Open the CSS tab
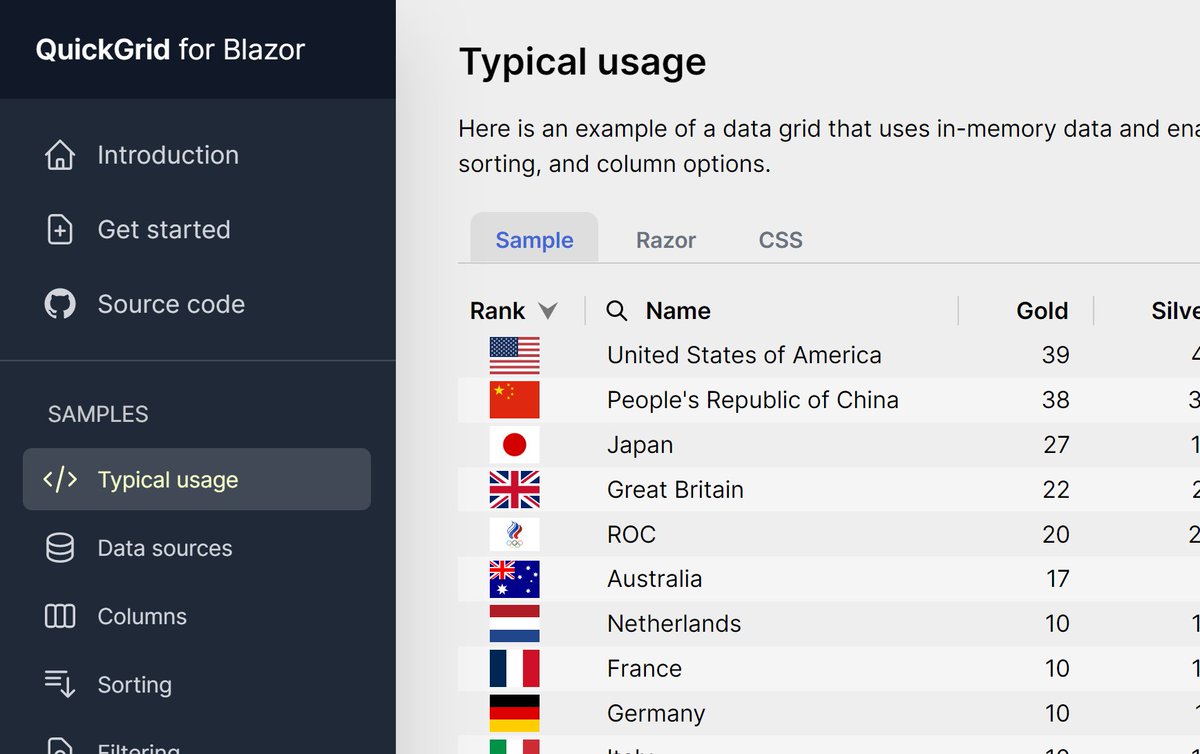 (781, 240)
